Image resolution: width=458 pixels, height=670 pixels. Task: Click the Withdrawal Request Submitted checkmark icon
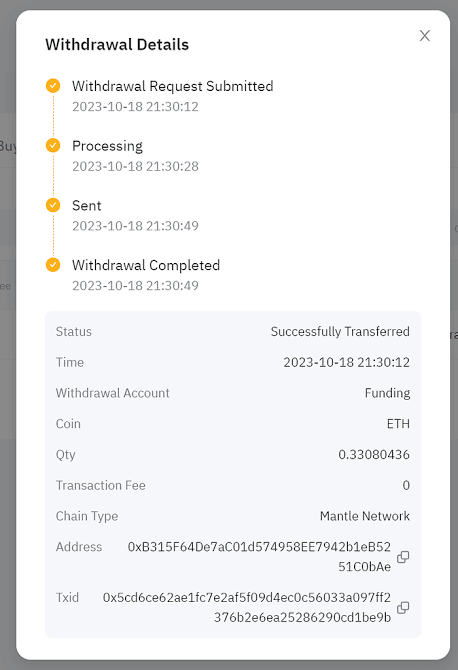point(53,85)
